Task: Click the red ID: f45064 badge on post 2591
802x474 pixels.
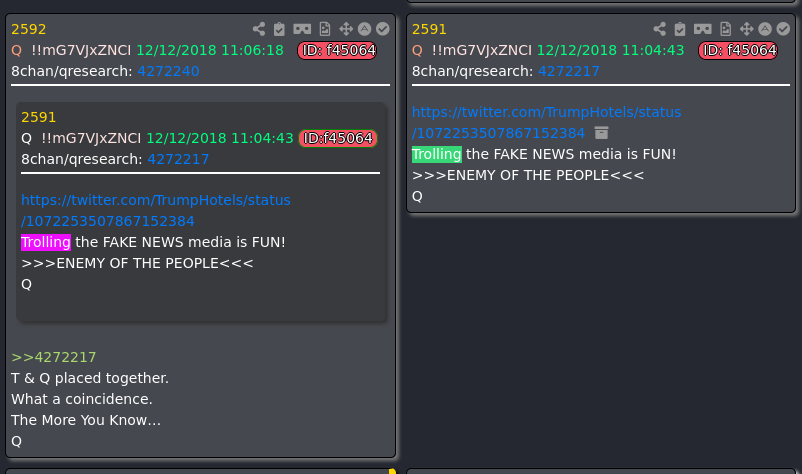Action: click(x=738, y=50)
